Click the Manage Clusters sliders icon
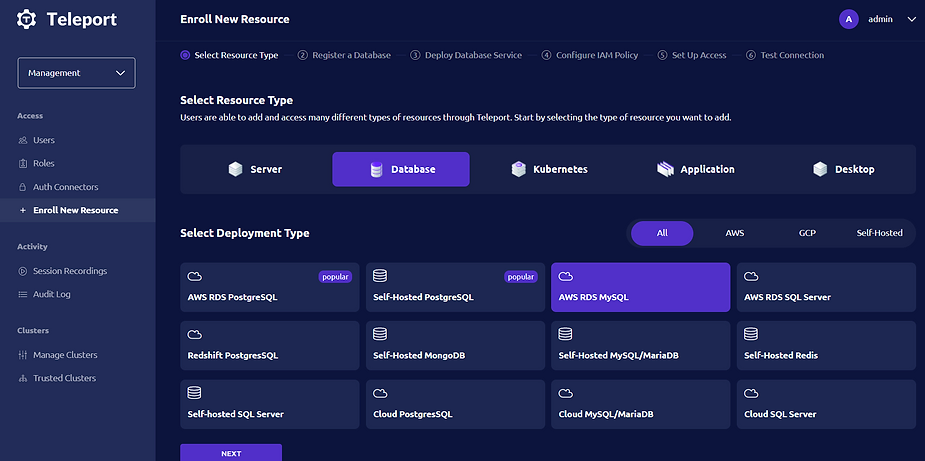 pyautogui.click(x=22, y=355)
